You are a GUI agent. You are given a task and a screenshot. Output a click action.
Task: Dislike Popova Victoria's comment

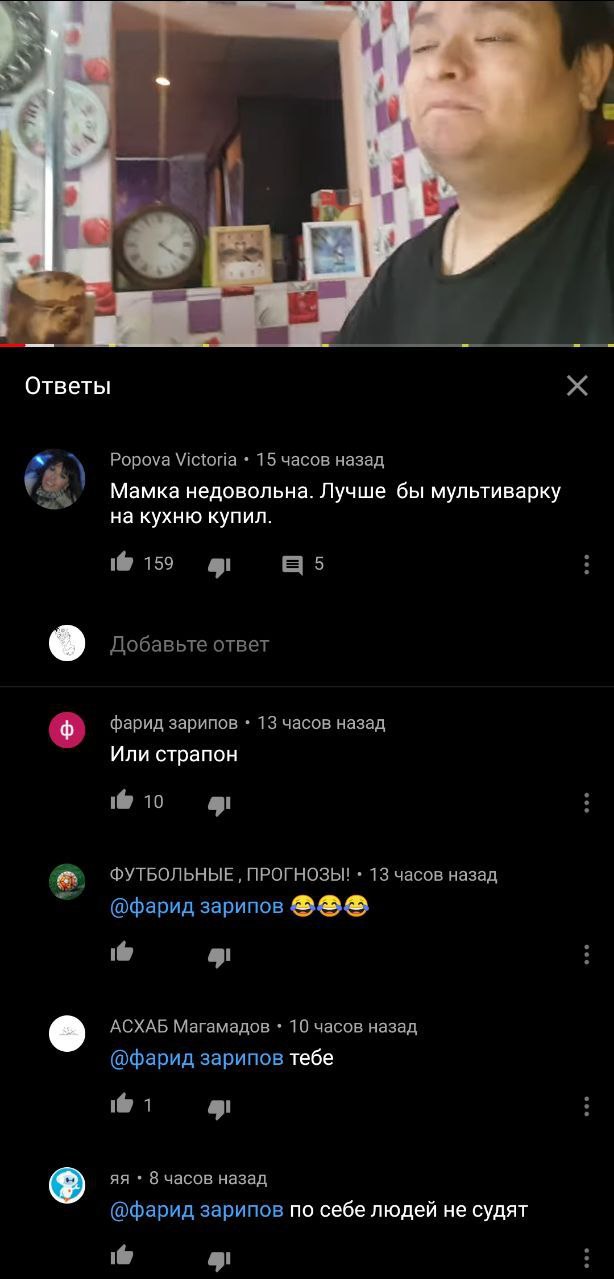pos(219,566)
